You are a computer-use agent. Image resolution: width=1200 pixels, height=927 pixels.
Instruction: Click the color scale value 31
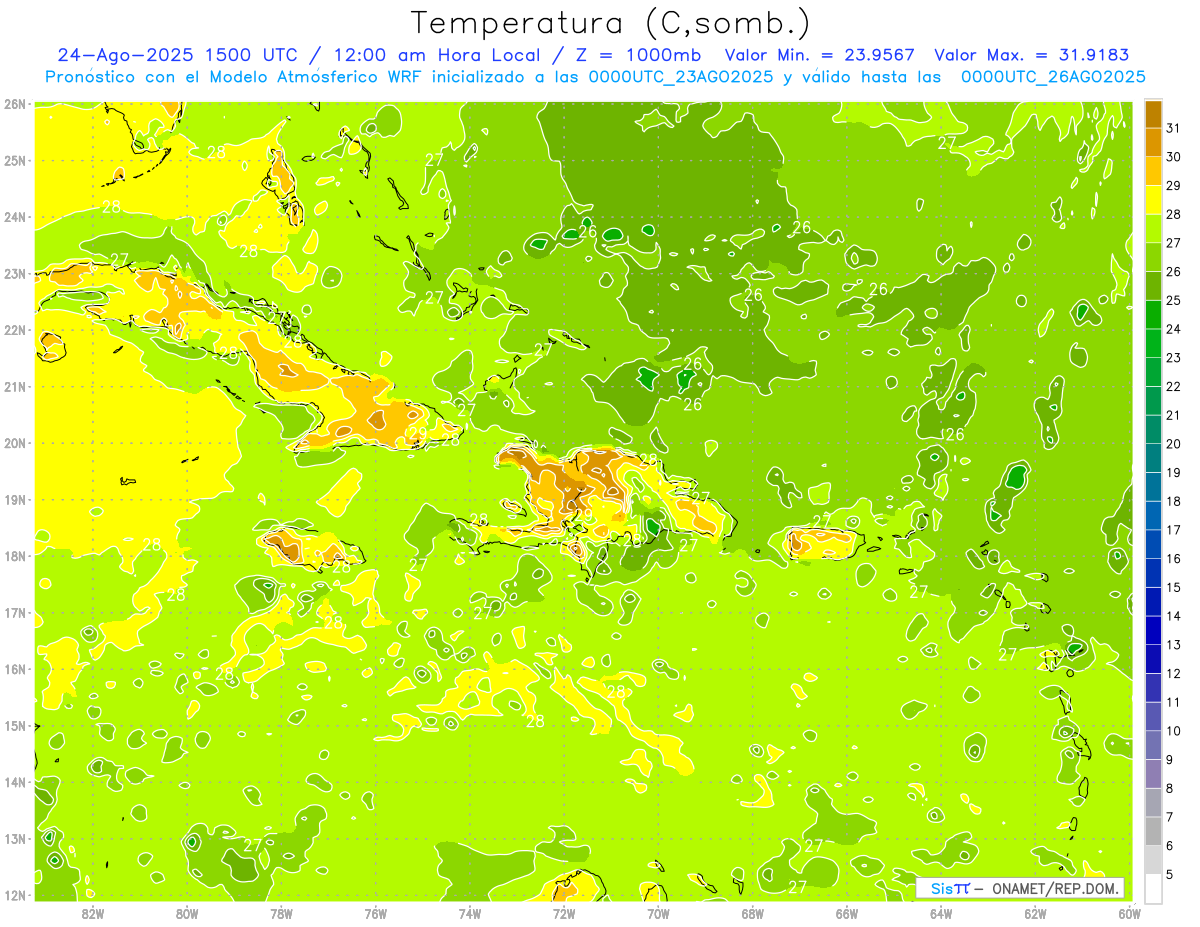pyautogui.click(x=1173, y=128)
